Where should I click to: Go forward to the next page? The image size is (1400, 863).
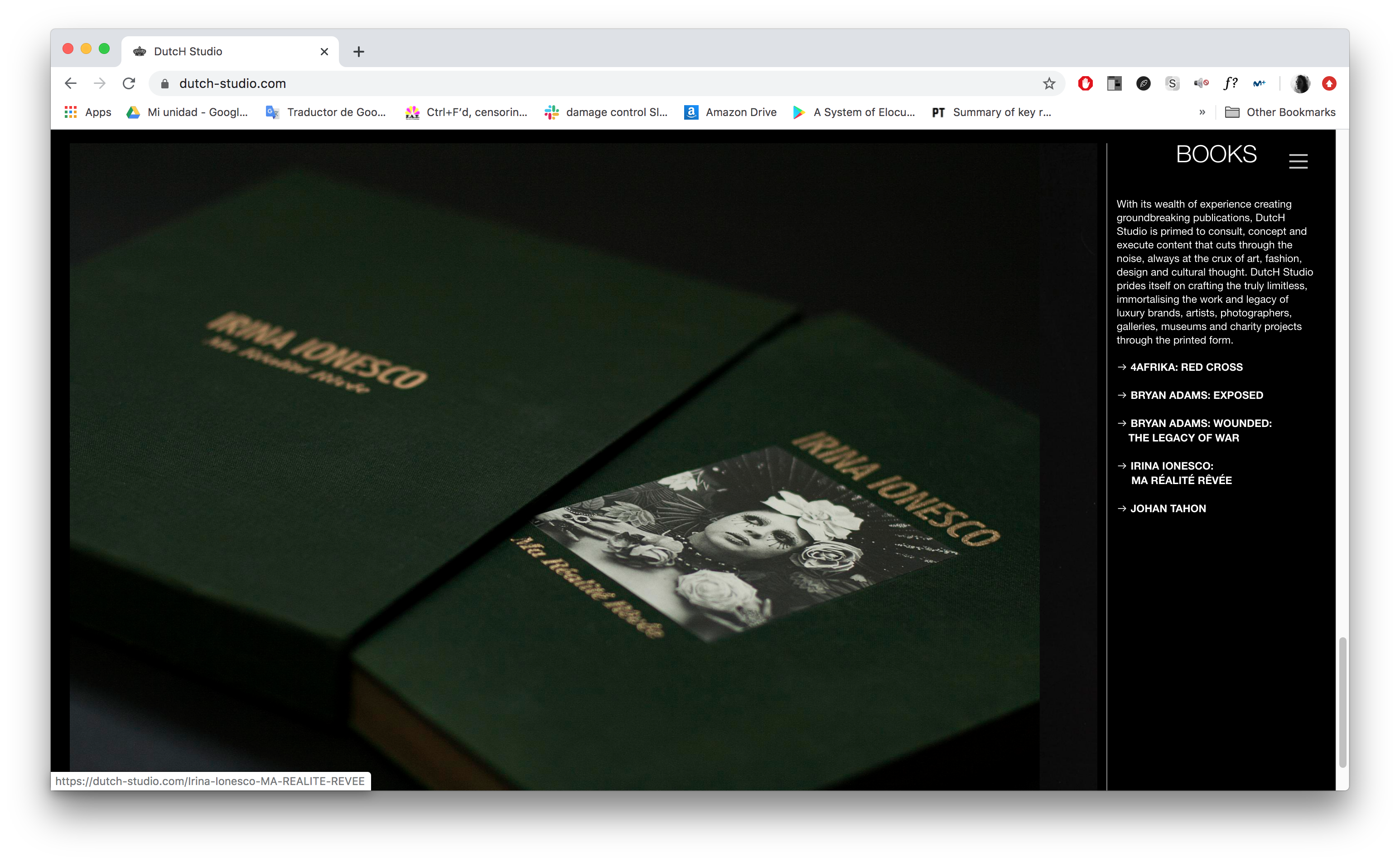(100, 83)
